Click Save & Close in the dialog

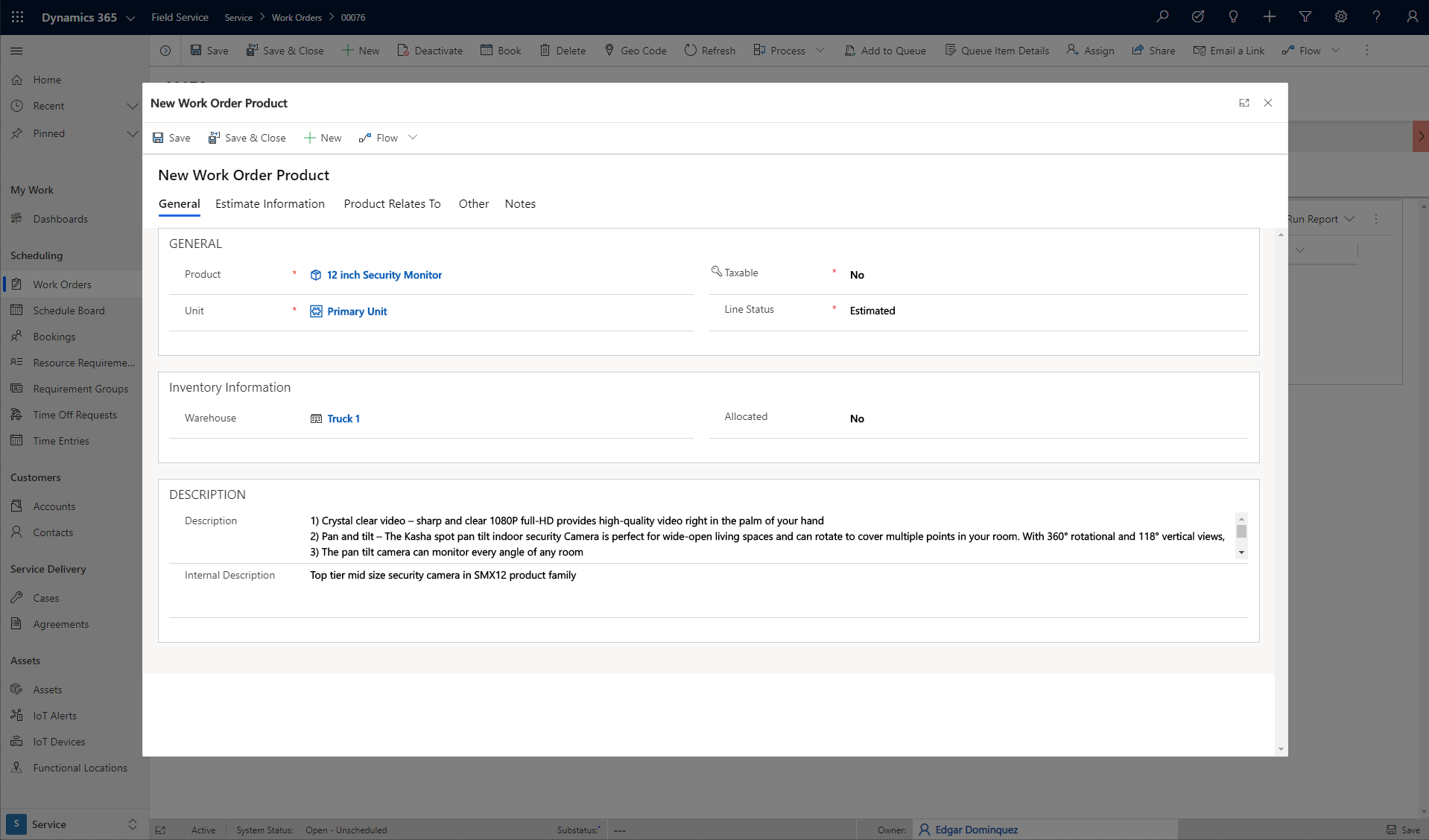(247, 138)
